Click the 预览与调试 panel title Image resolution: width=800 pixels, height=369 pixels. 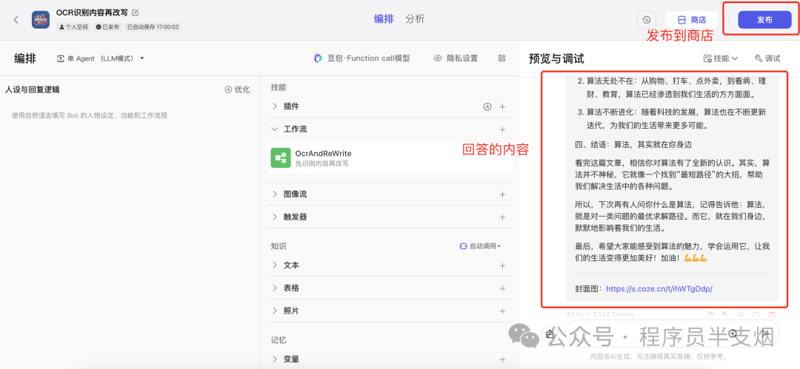point(557,59)
